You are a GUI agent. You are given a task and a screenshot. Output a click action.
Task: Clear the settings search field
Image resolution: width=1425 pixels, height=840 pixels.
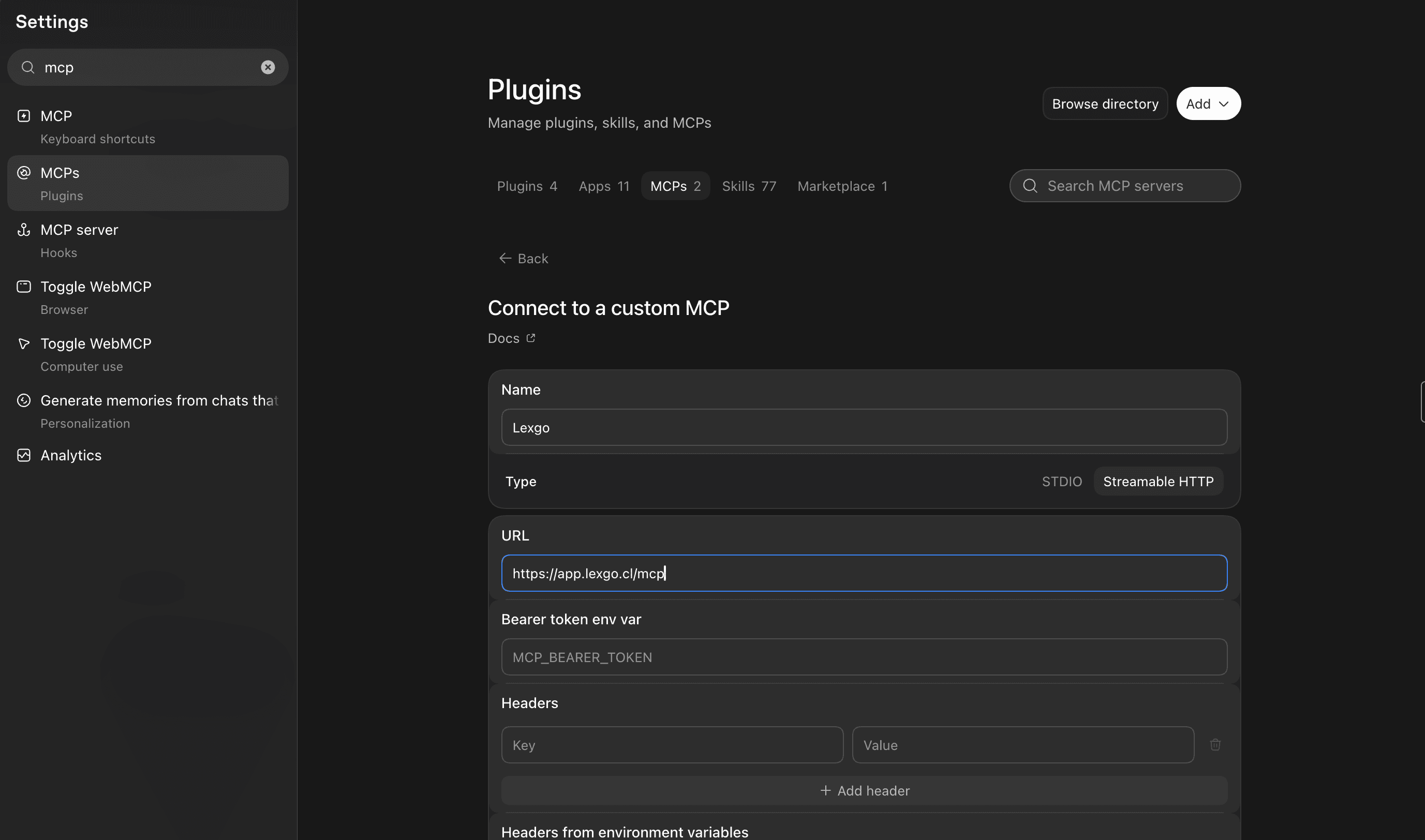[x=268, y=67]
